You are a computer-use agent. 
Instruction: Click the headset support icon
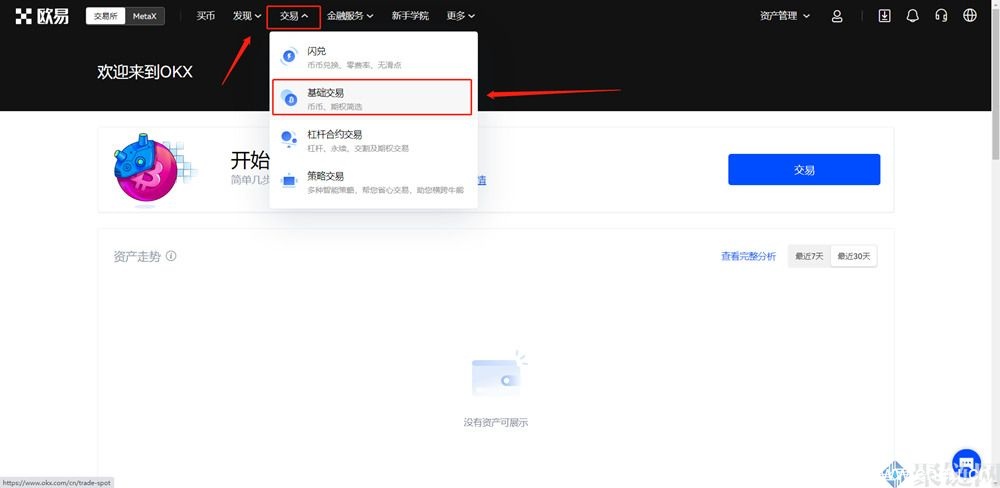tap(941, 16)
